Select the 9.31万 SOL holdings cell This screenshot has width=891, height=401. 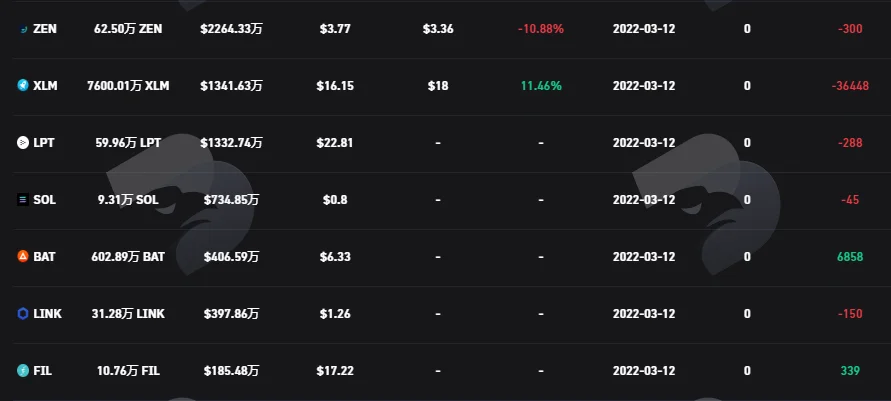128,200
